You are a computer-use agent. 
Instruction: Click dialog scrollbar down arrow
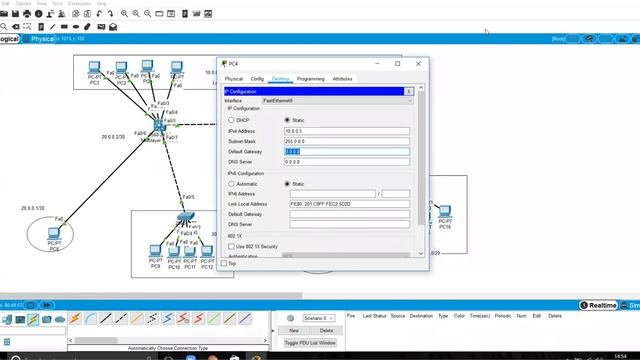pyautogui.click(x=421, y=254)
